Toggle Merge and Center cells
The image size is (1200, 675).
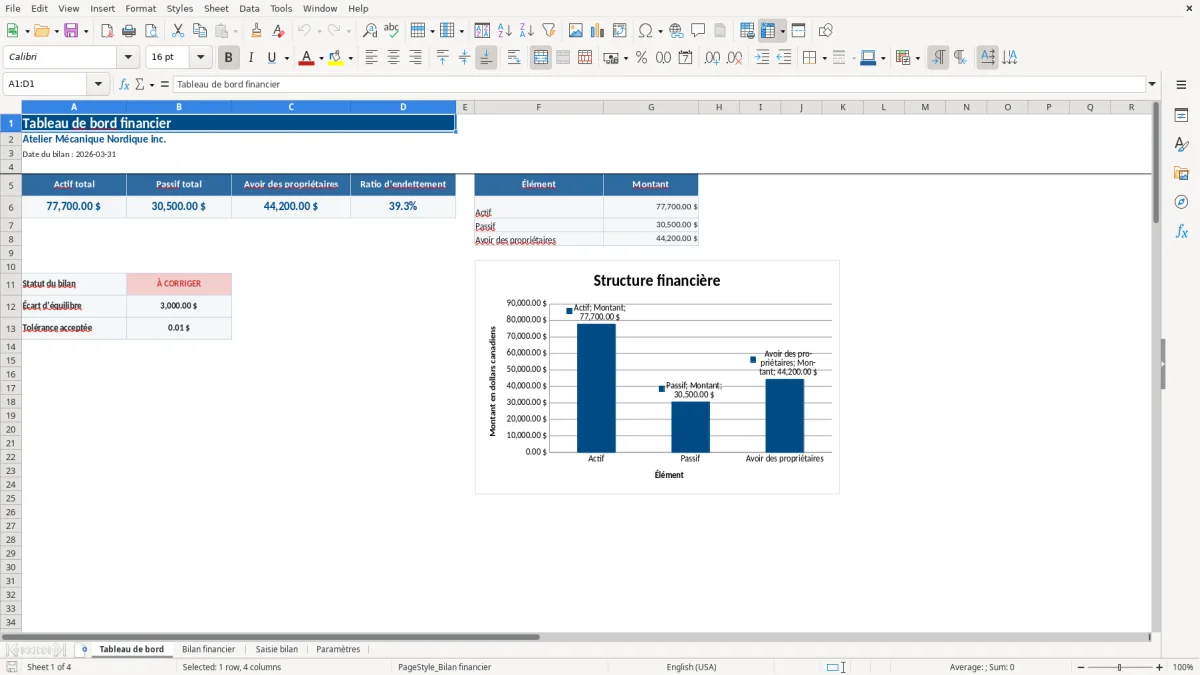541,58
